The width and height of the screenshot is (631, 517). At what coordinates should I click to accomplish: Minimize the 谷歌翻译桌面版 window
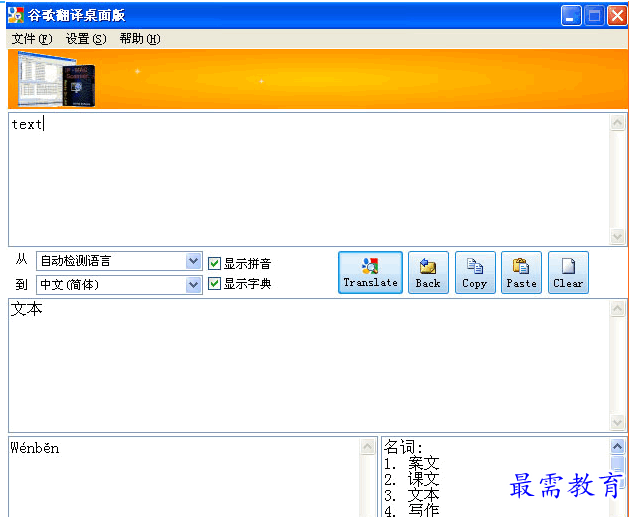pyautogui.click(x=571, y=16)
